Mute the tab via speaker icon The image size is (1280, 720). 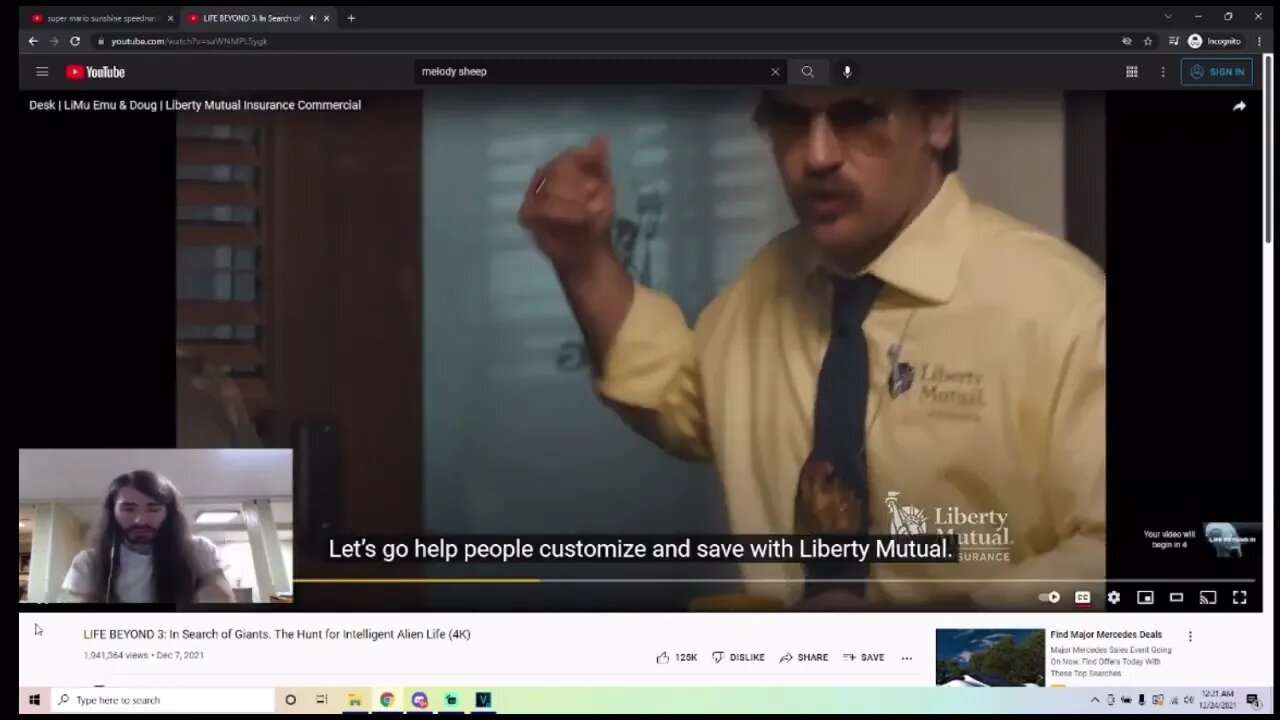[312, 18]
